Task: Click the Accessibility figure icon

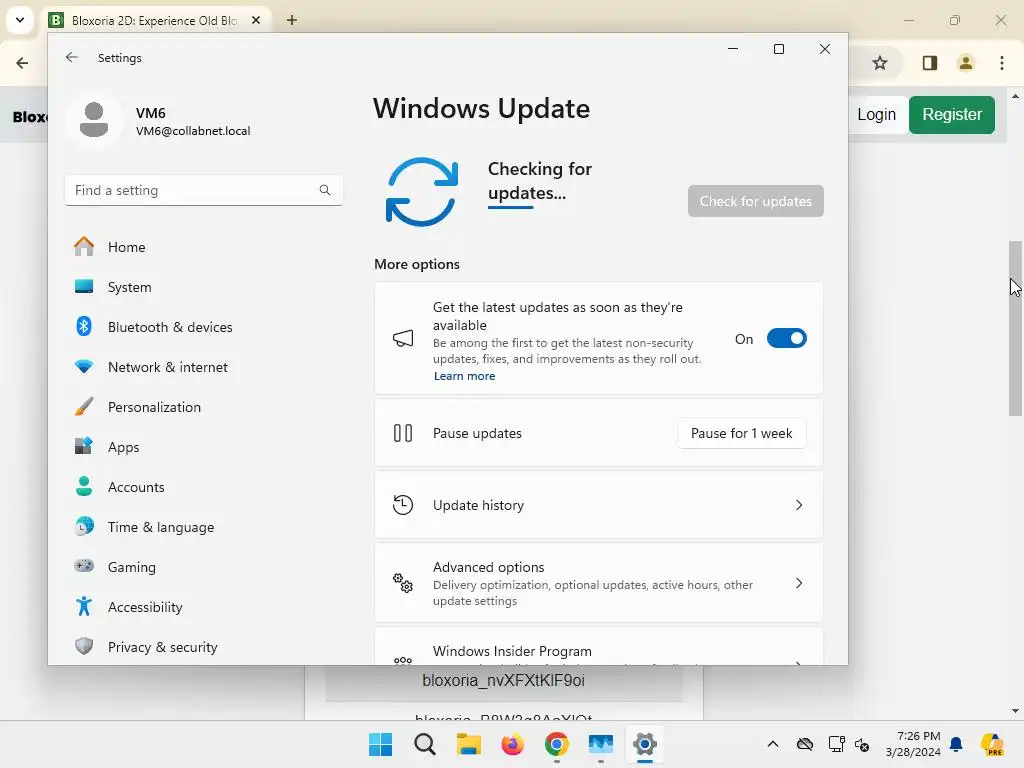Action: pyautogui.click(x=84, y=607)
